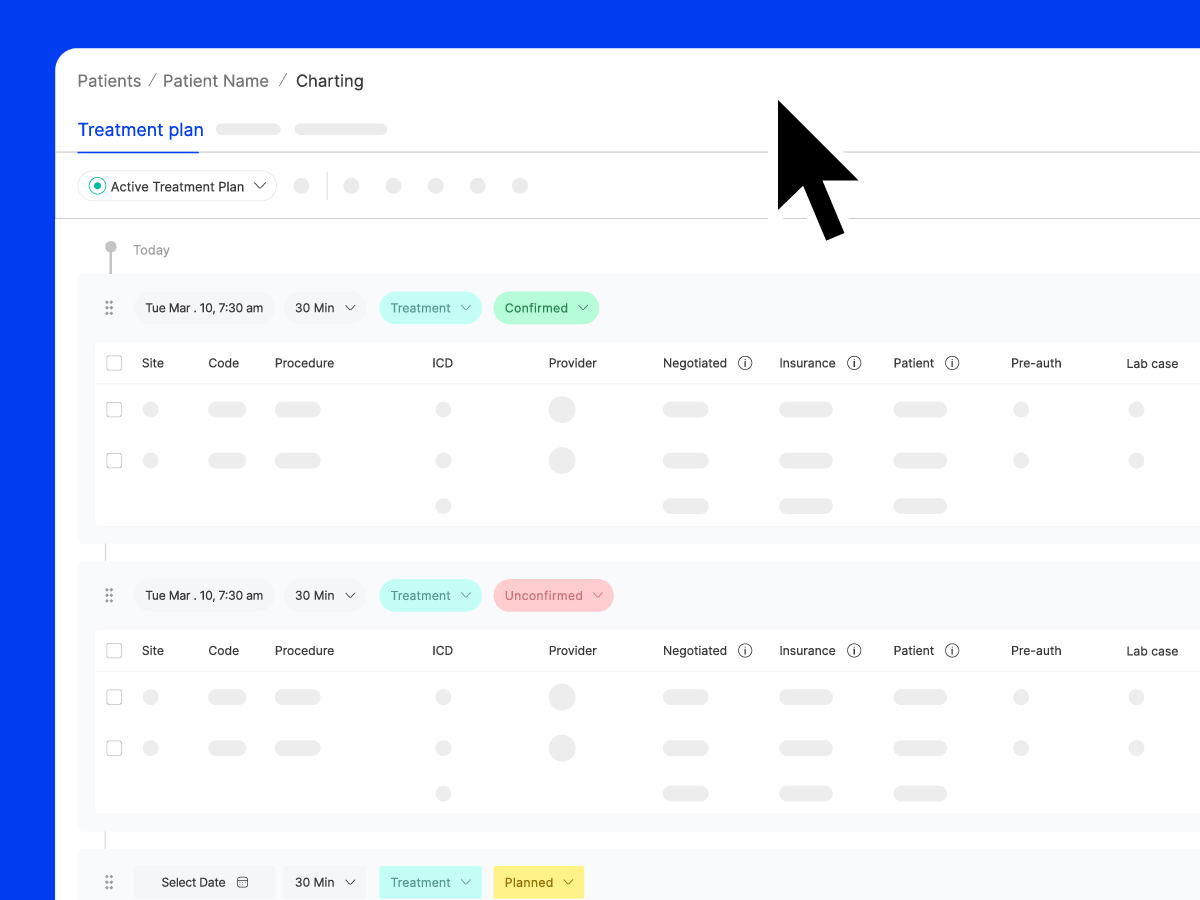This screenshot has height=900, width=1200.
Task: Open the 30 Min dropdown of Planned appointment
Action: point(325,882)
